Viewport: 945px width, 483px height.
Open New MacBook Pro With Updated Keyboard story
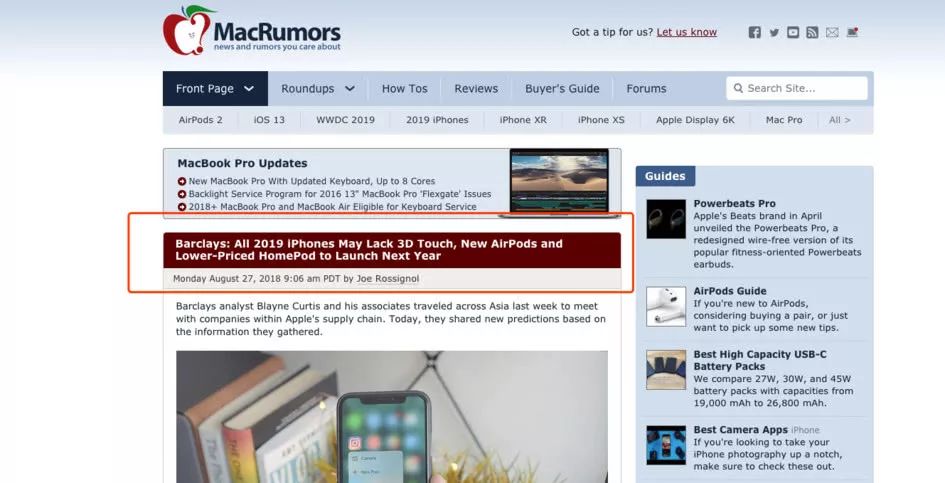click(312, 181)
